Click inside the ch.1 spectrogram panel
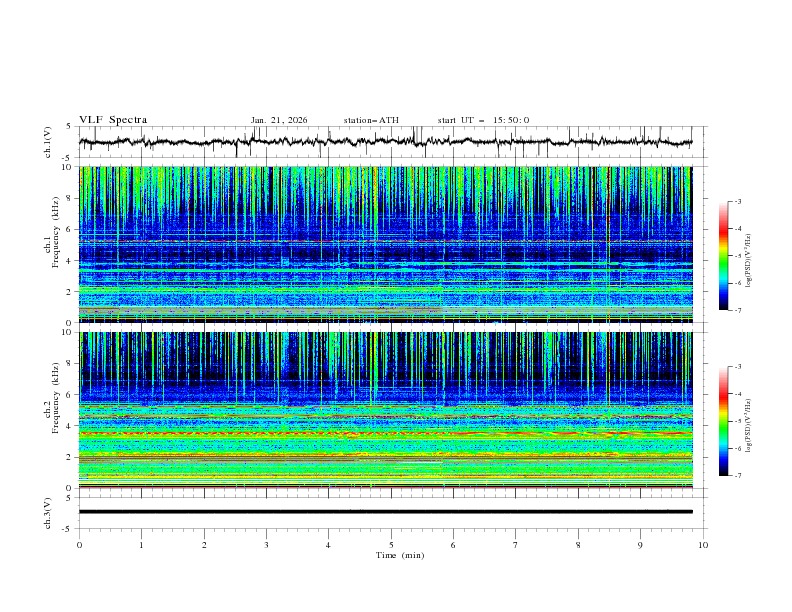792x612 pixels. [x=385, y=244]
